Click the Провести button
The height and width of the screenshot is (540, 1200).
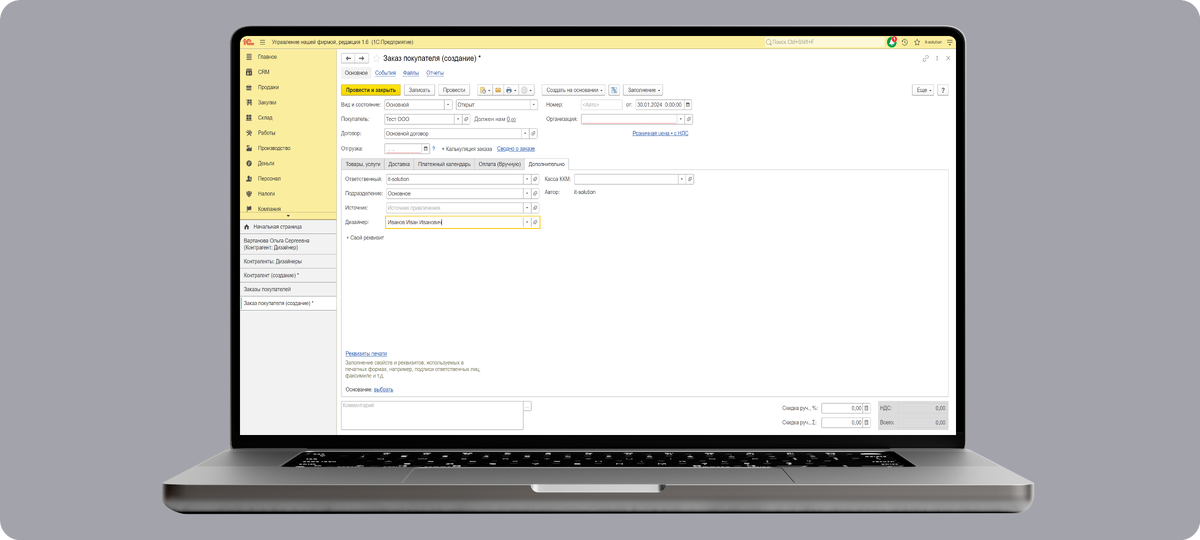tap(454, 90)
